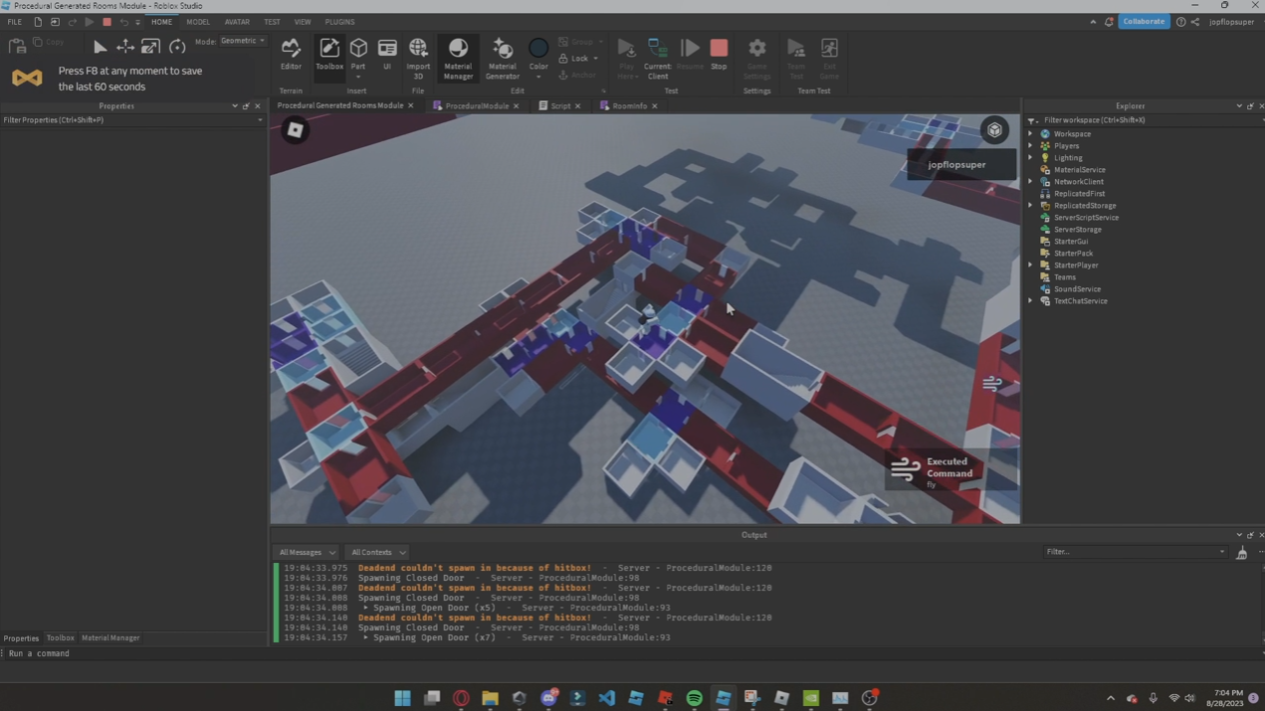Open the Terrain Editor

click(x=290, y=55)
